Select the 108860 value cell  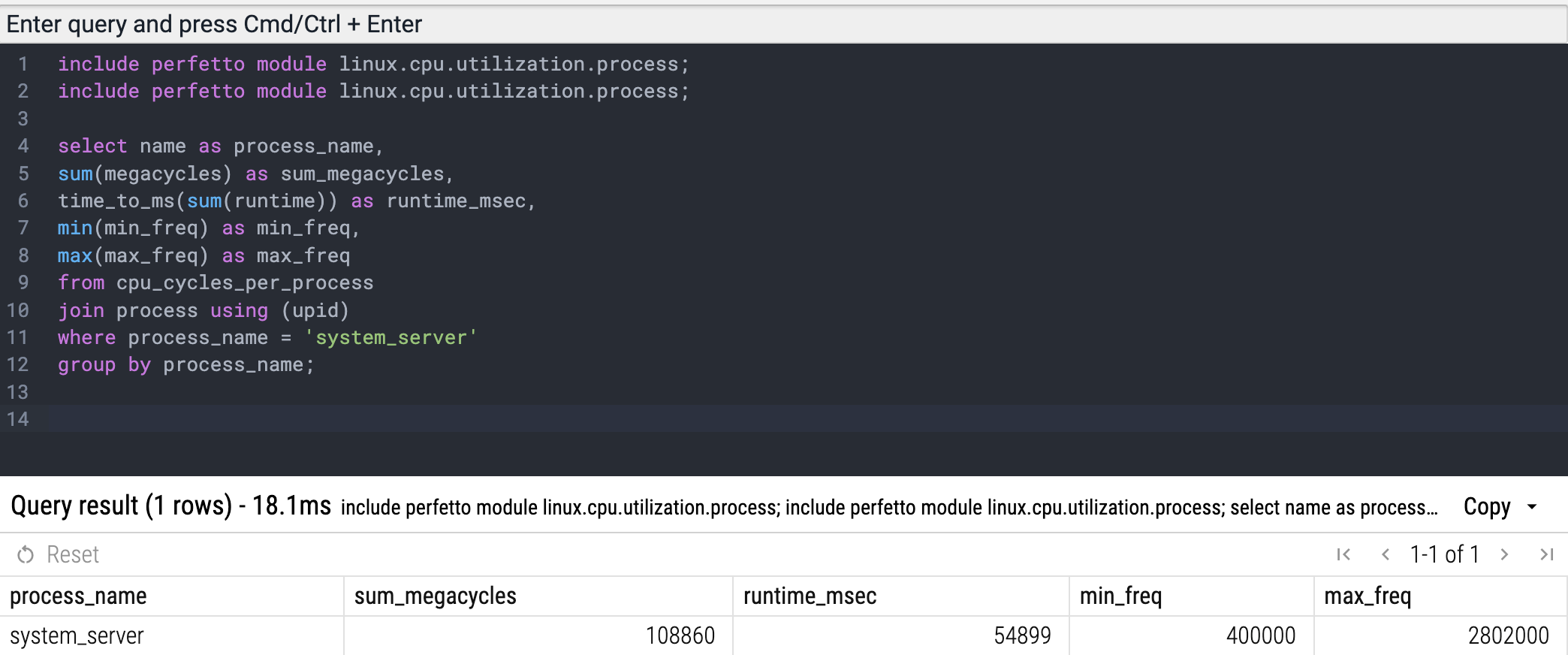(x=680, y=636)
